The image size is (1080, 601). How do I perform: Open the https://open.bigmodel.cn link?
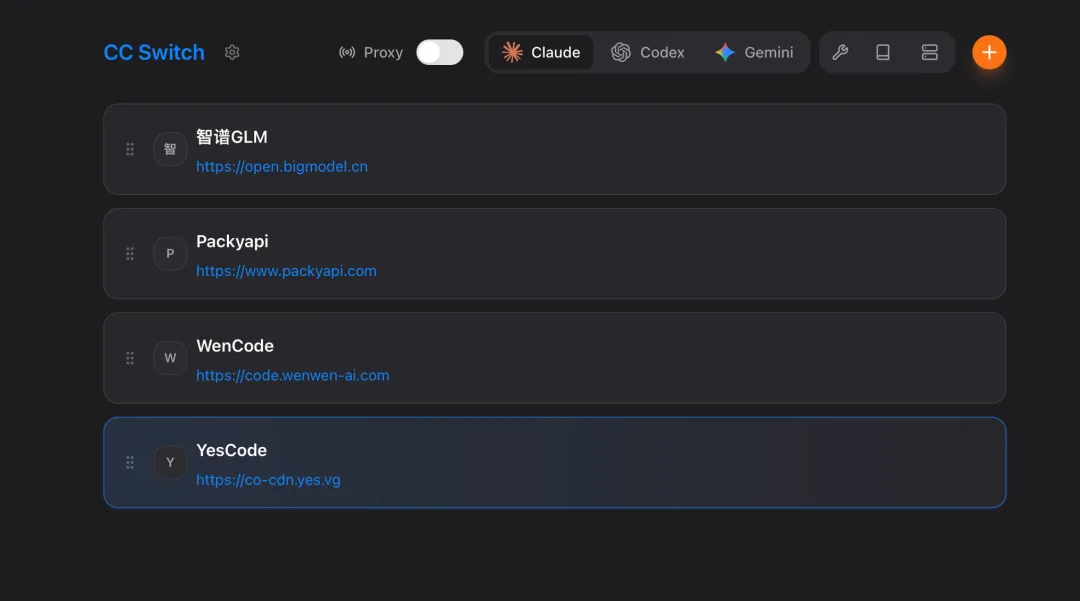[x=282, y=167]
